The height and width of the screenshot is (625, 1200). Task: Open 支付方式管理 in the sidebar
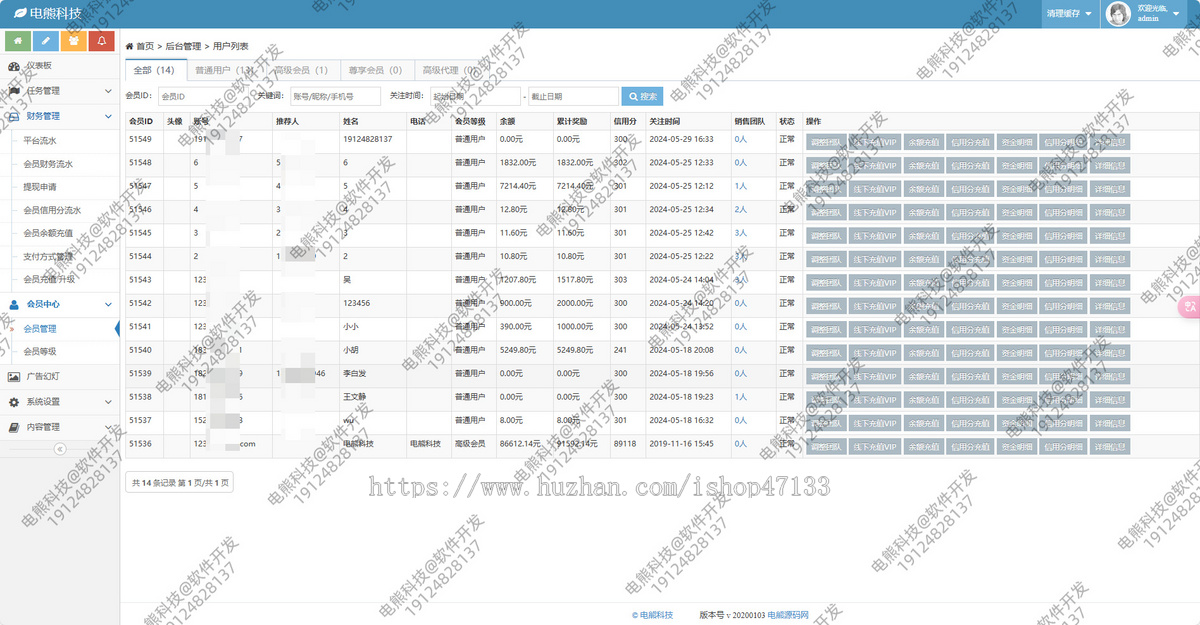[48, 256]
